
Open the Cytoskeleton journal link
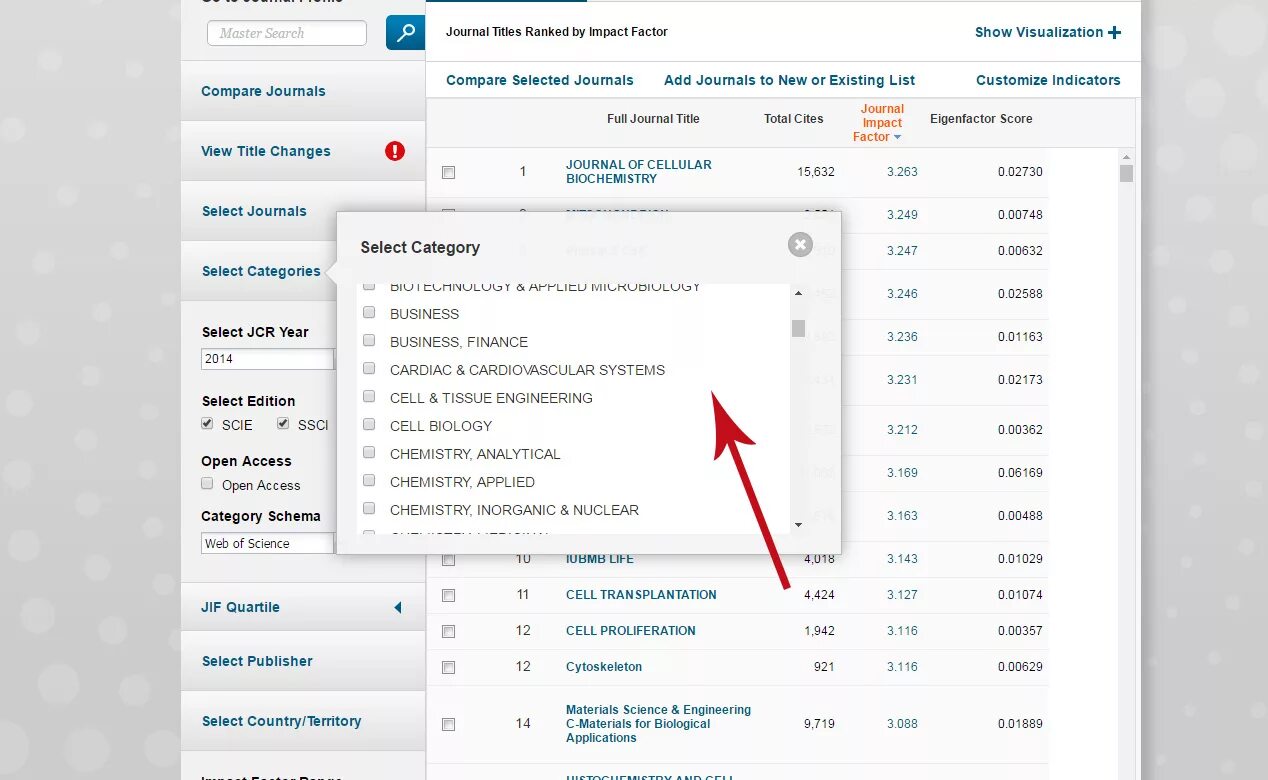[x=604, y=667]
